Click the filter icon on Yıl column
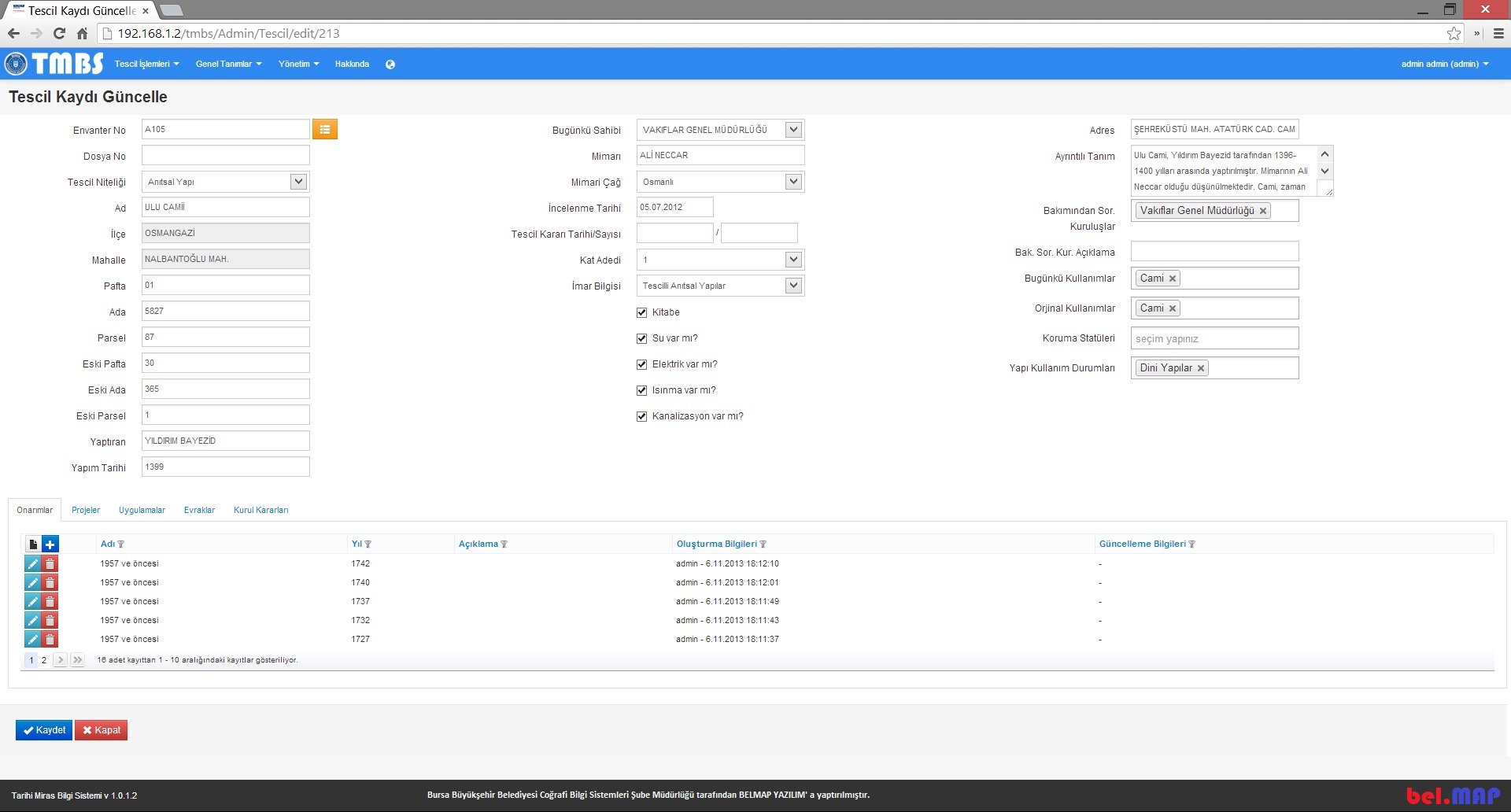The width and height of the screenshot is (1511, 812). pos(368,544)
